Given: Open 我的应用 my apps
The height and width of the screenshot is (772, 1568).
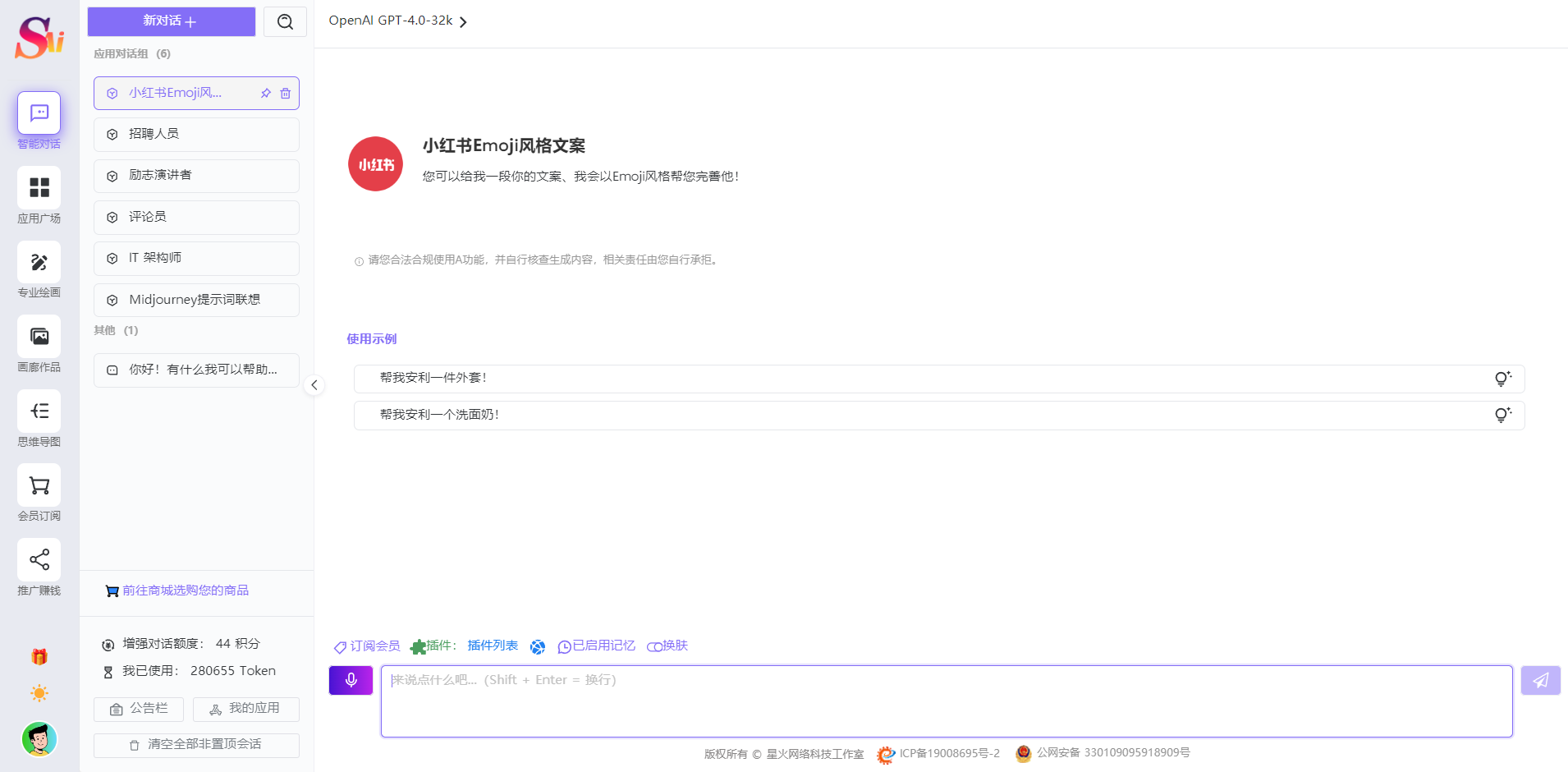Looking at the screenshot, I should point(245,709).
